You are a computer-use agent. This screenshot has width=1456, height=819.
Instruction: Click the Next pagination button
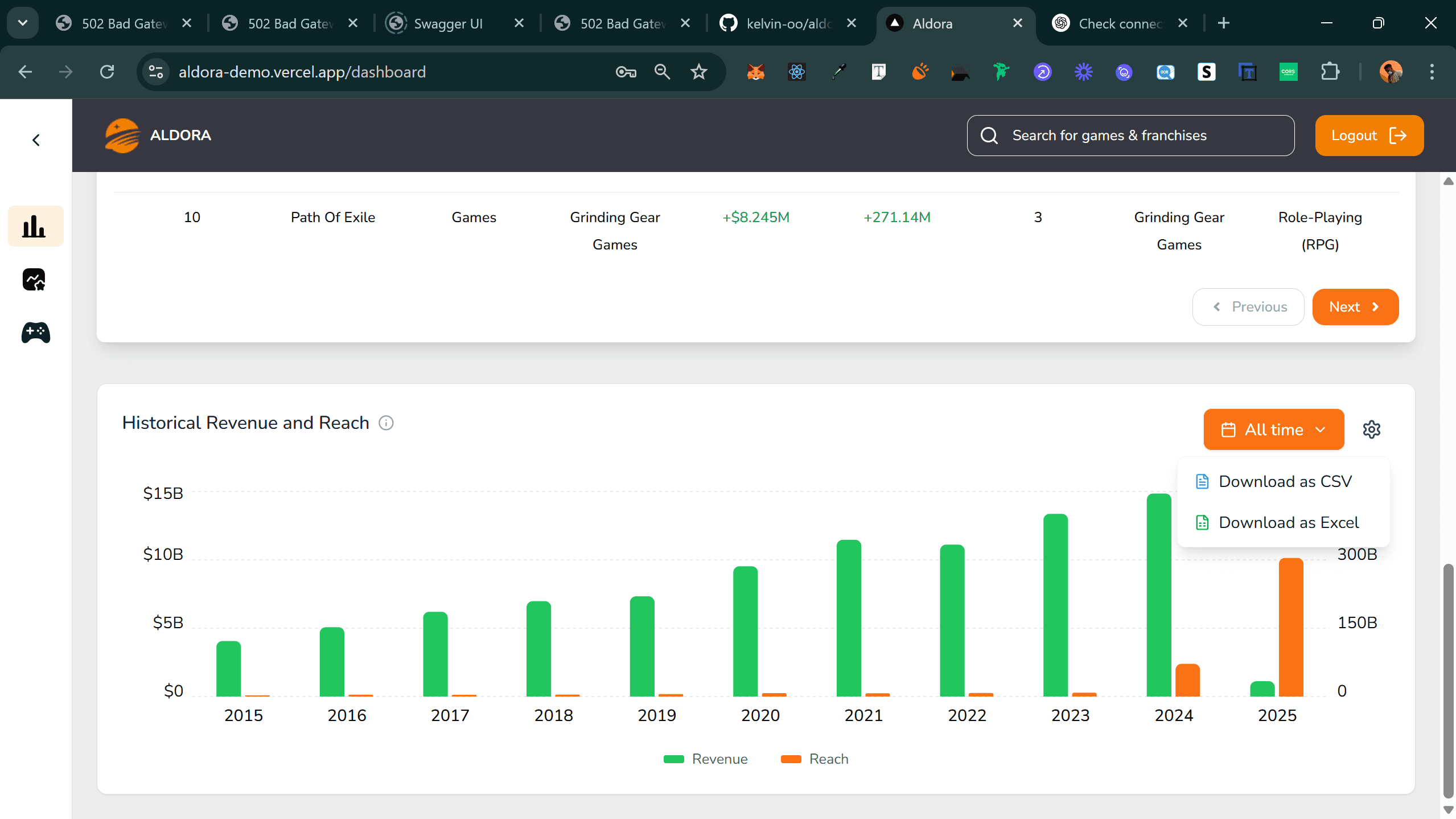click(1355, 306)
